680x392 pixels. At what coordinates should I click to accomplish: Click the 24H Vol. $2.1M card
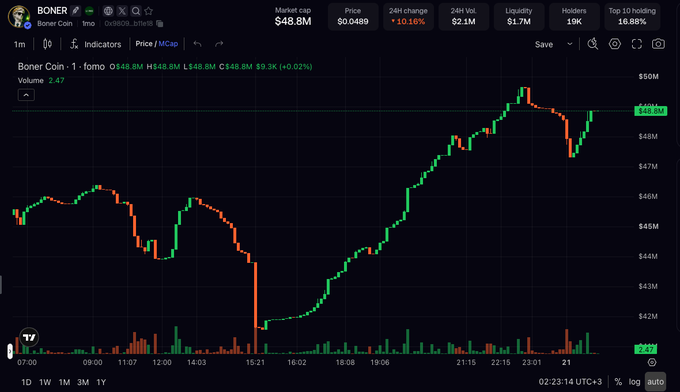(x=464, y=16)
